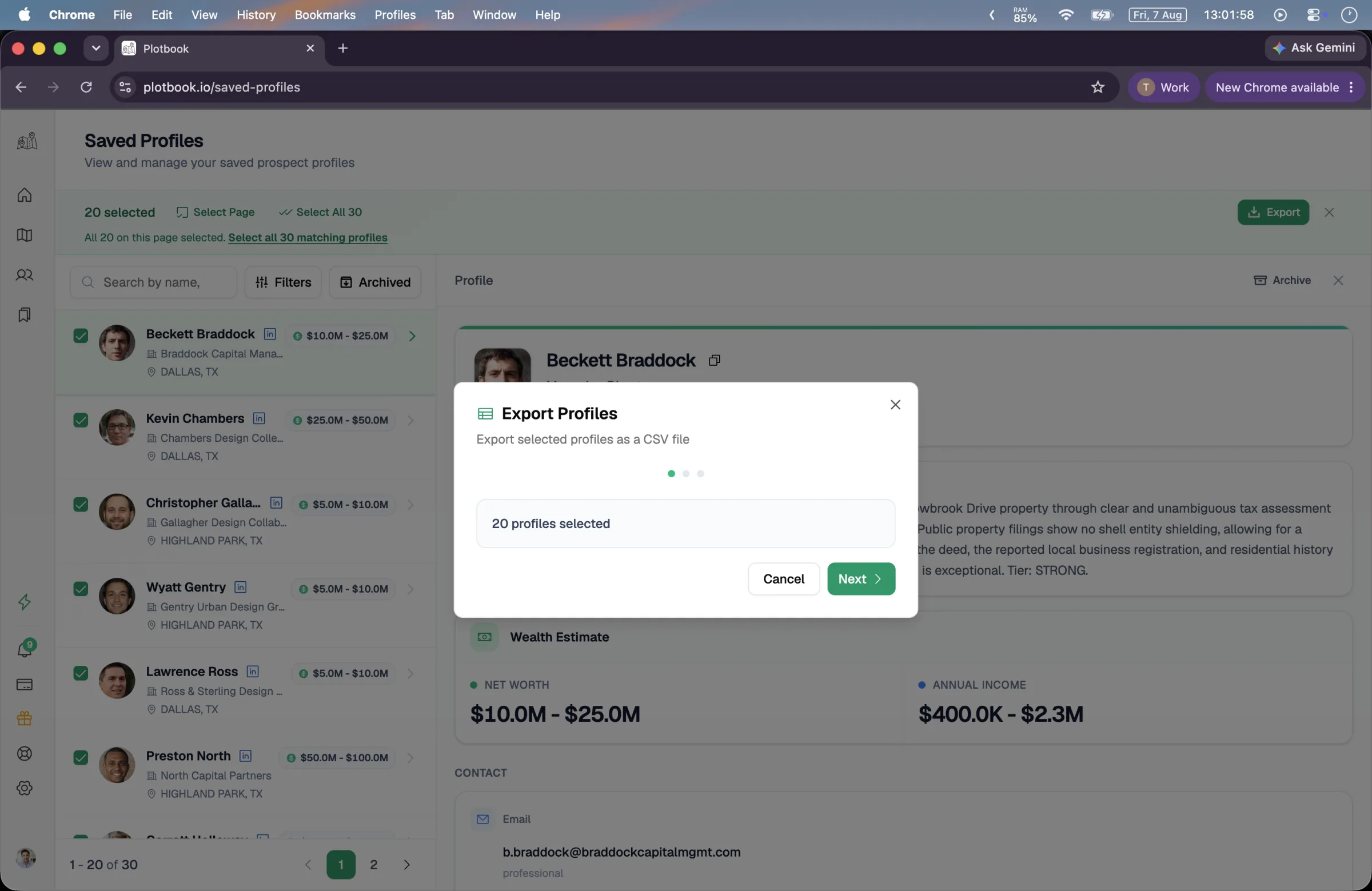Open Wyatt Gentry's LinkedIn icon
This screenshot has width=1372, height=891.
[241, 587]
